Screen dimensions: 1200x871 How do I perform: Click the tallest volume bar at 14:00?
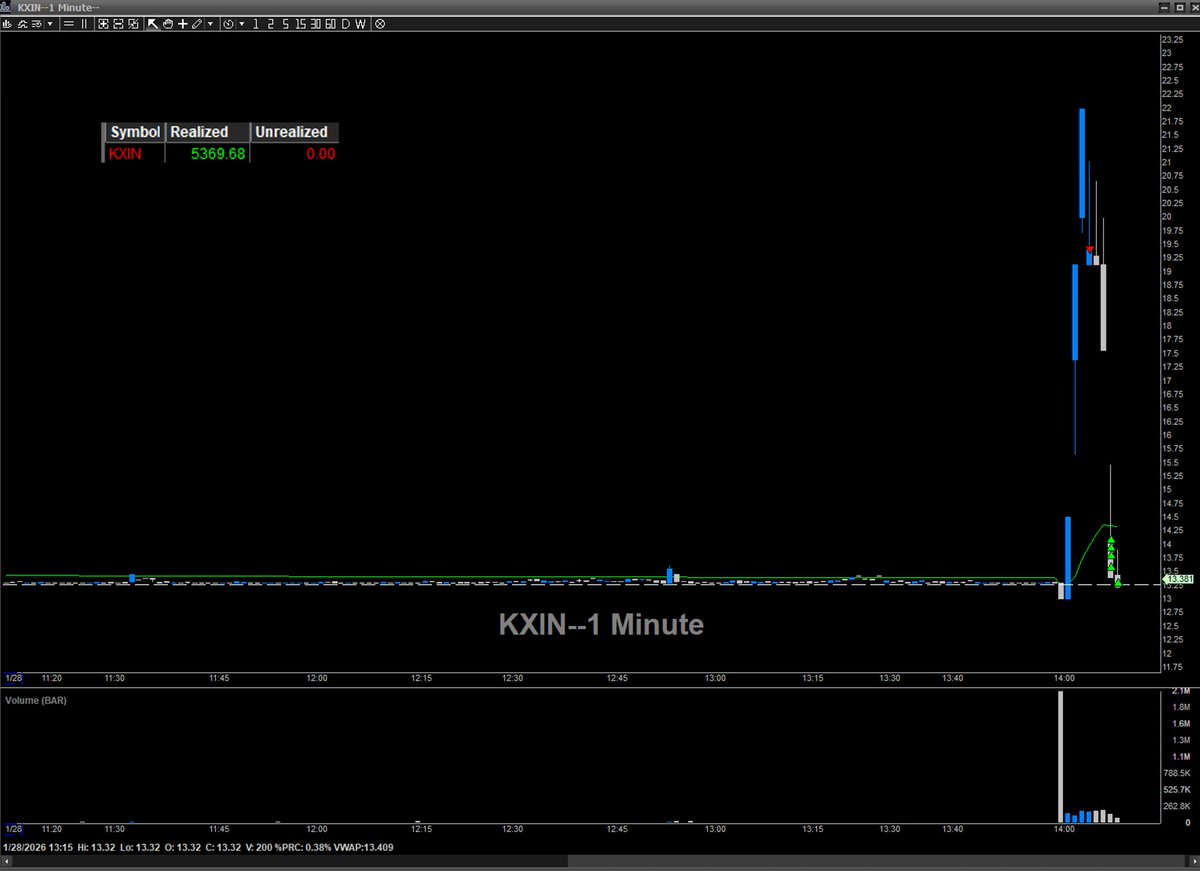pyautogui.click(x=1061, y=756)
